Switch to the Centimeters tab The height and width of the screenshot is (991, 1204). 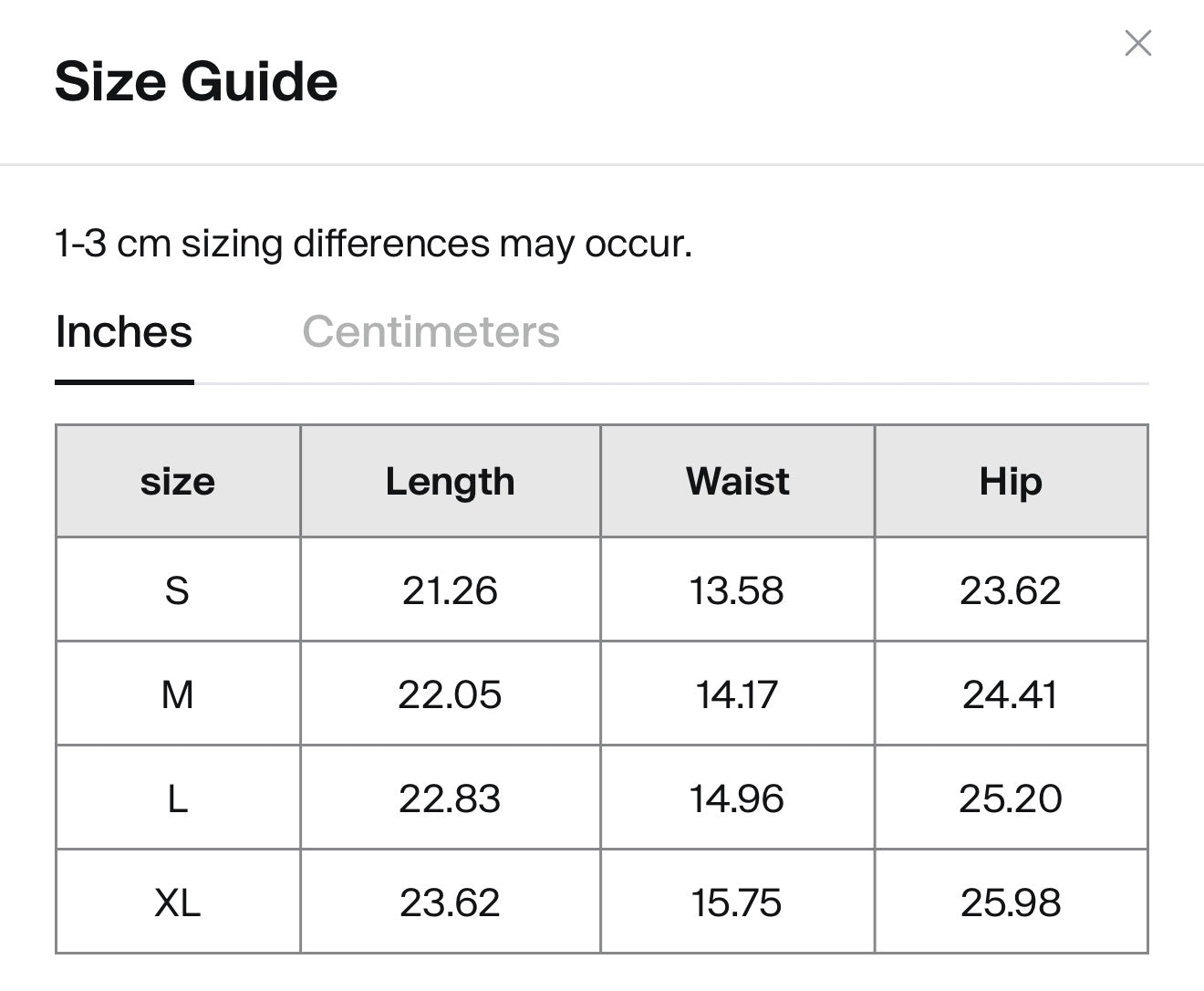(x=431, y=331)
